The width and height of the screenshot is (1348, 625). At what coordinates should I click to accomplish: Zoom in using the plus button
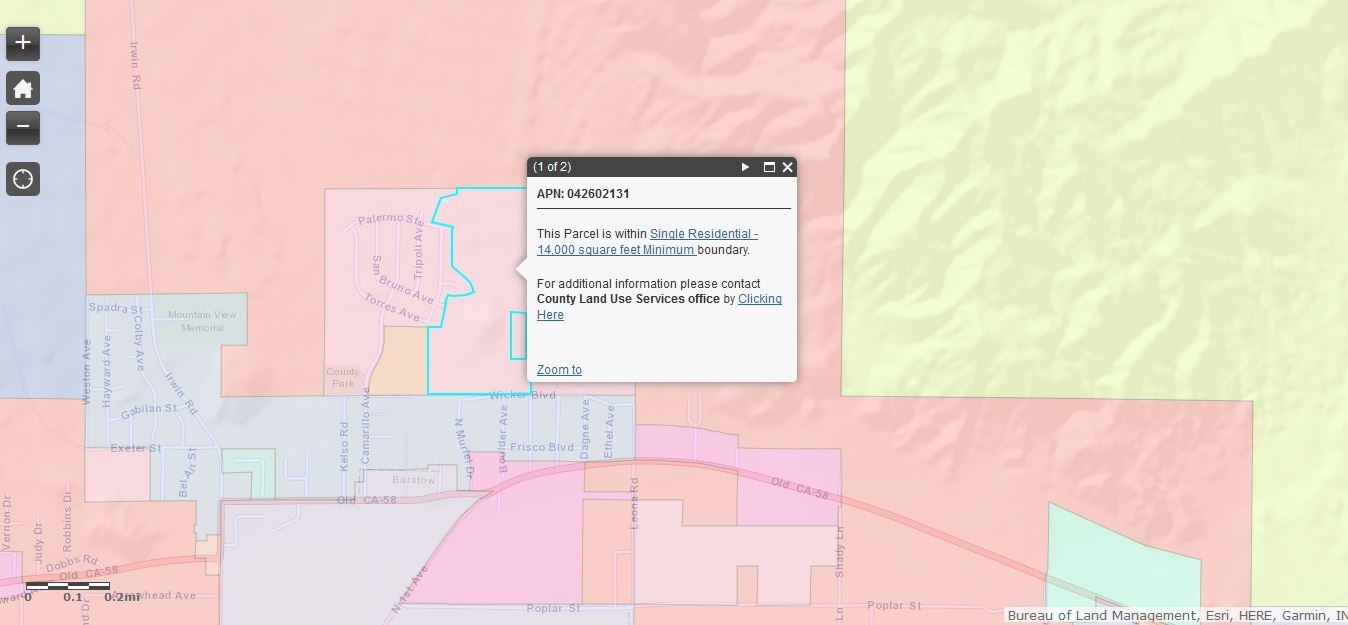point(22,44)
